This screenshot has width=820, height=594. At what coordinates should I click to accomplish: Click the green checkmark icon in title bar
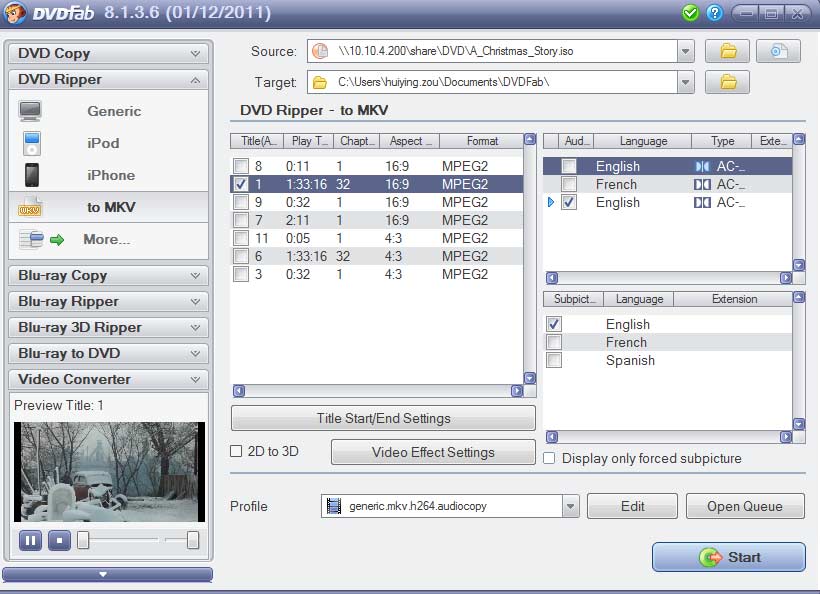point(690,13)
